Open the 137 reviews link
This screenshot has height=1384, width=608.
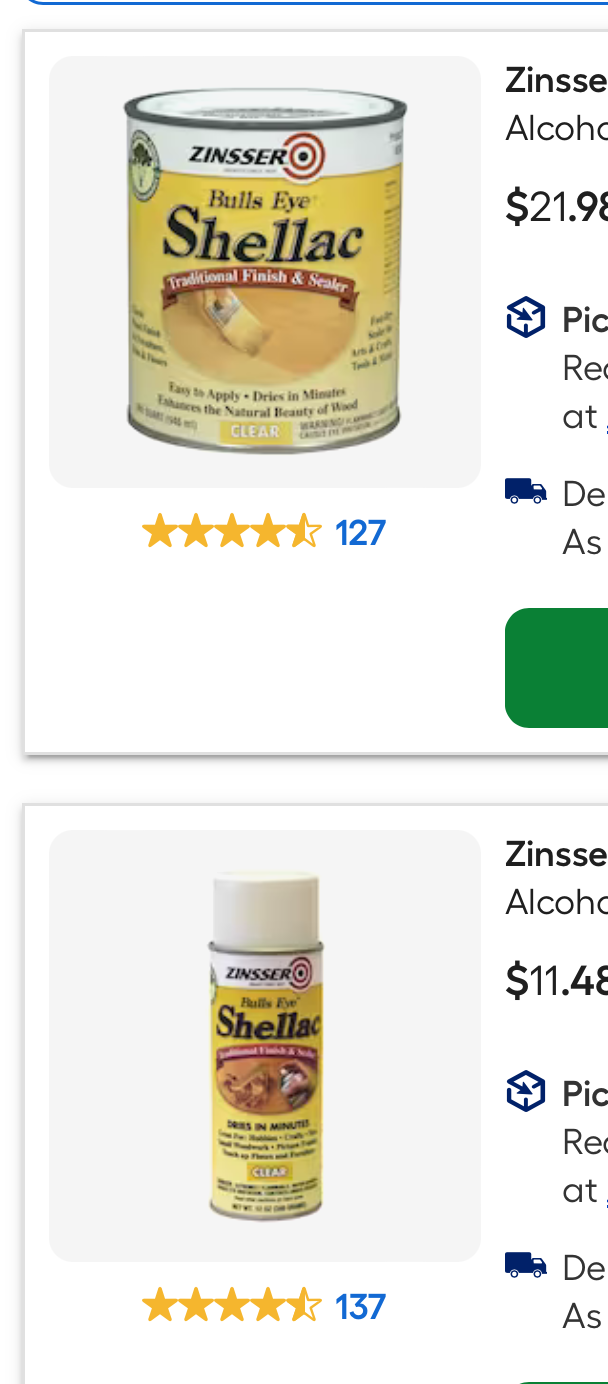tap(360, 1307)
